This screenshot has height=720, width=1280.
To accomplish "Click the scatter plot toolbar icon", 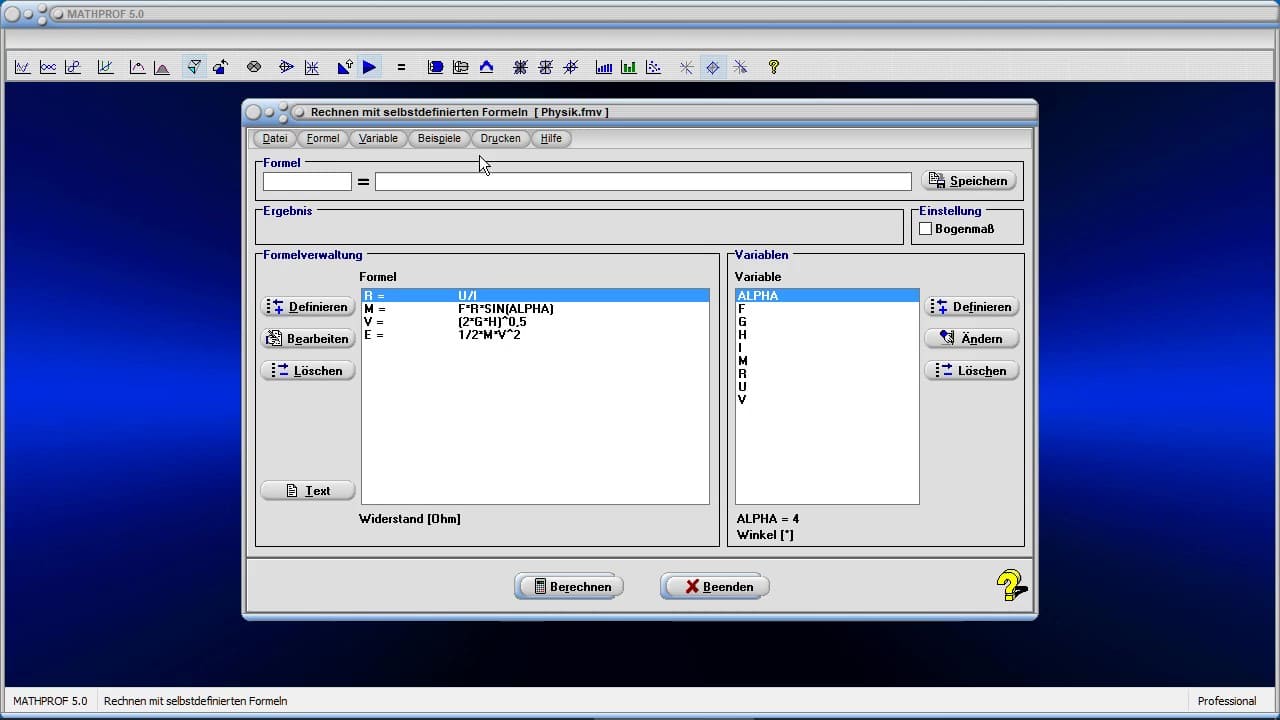I will [x=653, y=68].
